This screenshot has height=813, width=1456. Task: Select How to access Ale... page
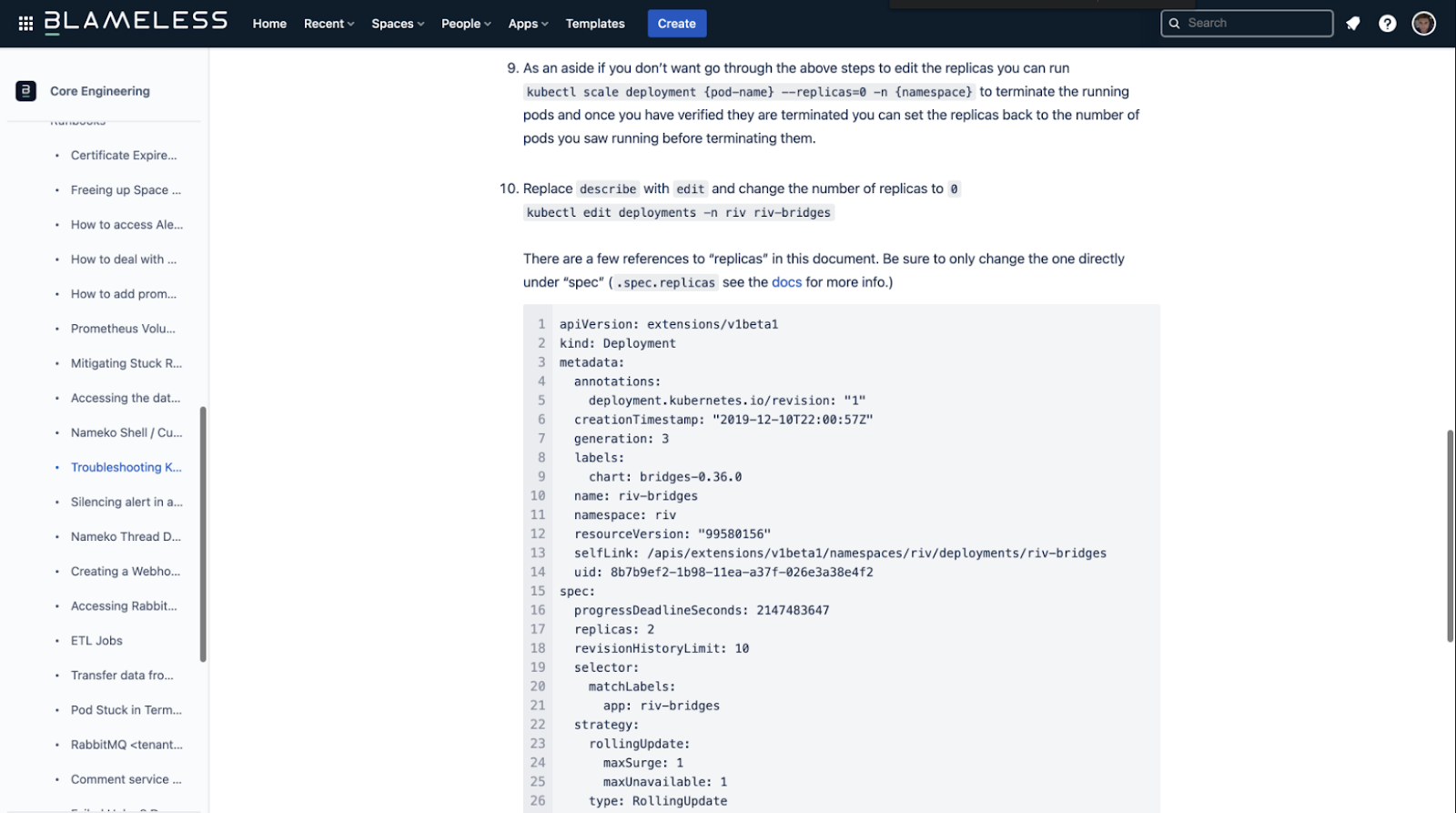pos(126,225)
